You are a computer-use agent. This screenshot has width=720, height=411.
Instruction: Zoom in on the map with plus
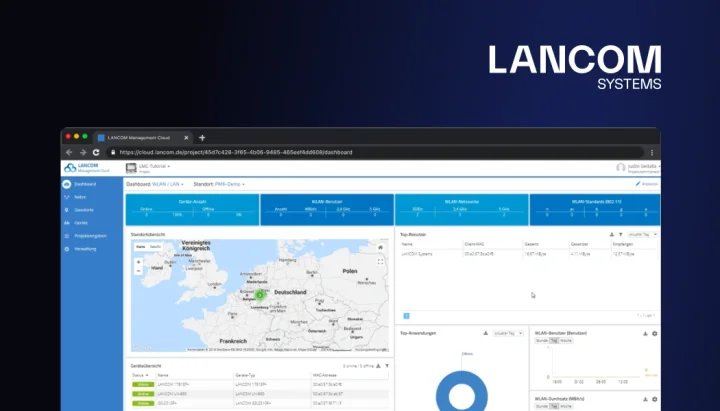click(139, 262)
